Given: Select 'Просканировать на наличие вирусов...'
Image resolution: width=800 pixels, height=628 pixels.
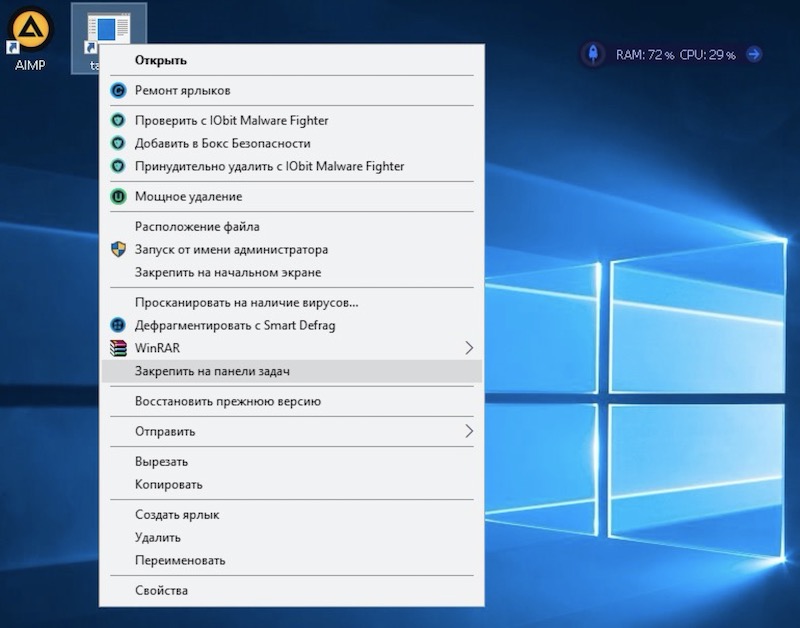Looking at the screenshot, I should (292, 303).
